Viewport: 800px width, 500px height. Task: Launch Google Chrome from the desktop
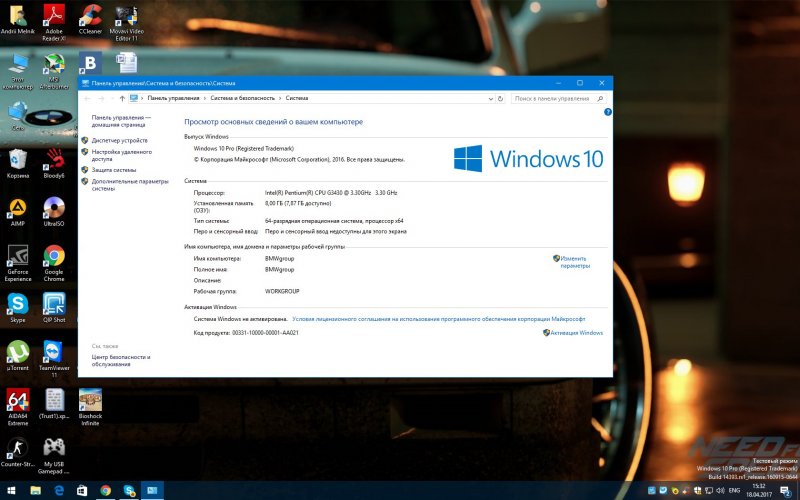click(x=54, y=257)
